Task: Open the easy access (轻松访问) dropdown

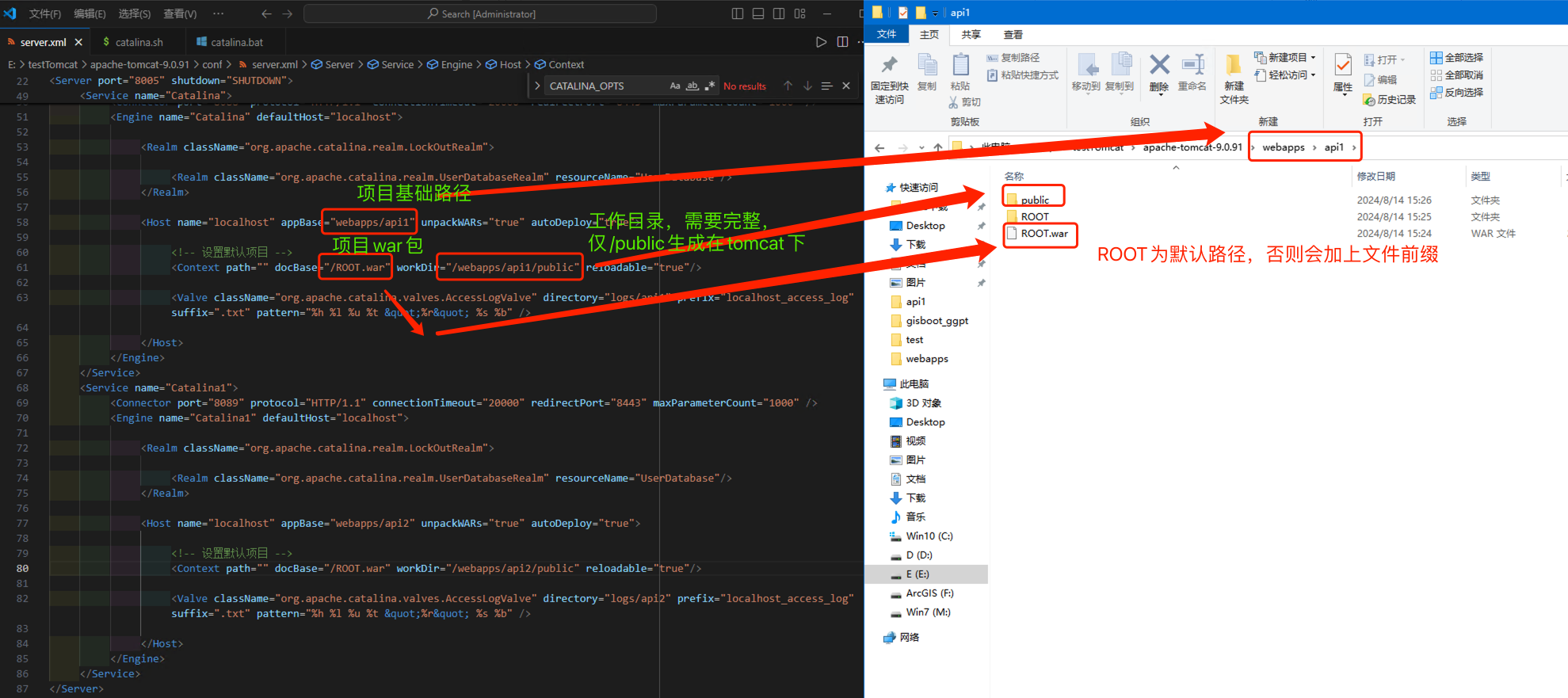Action: click(x=1284, y=75)
